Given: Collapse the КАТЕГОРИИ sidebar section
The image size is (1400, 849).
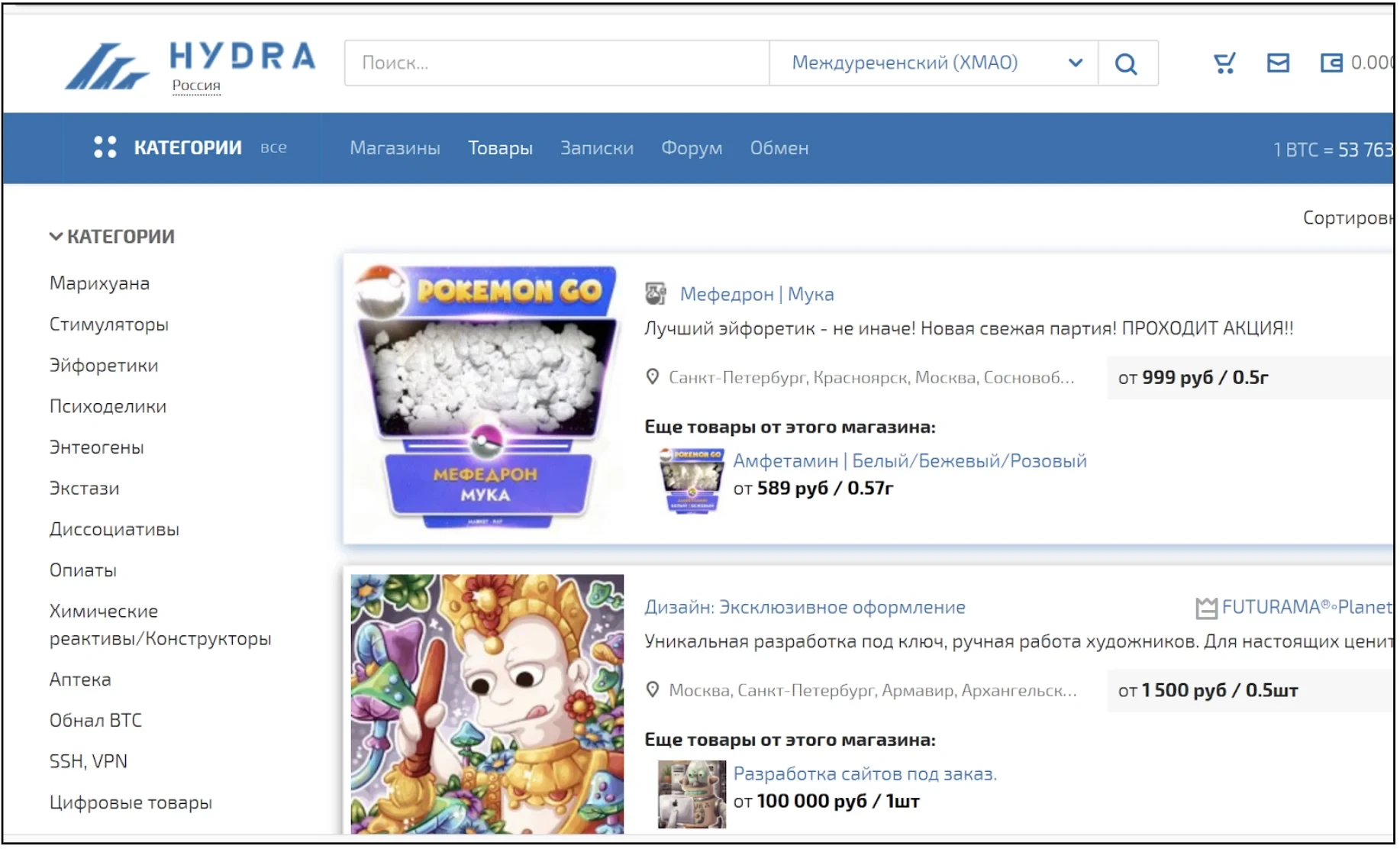Looking at the screenshot, I should point(112,237).
